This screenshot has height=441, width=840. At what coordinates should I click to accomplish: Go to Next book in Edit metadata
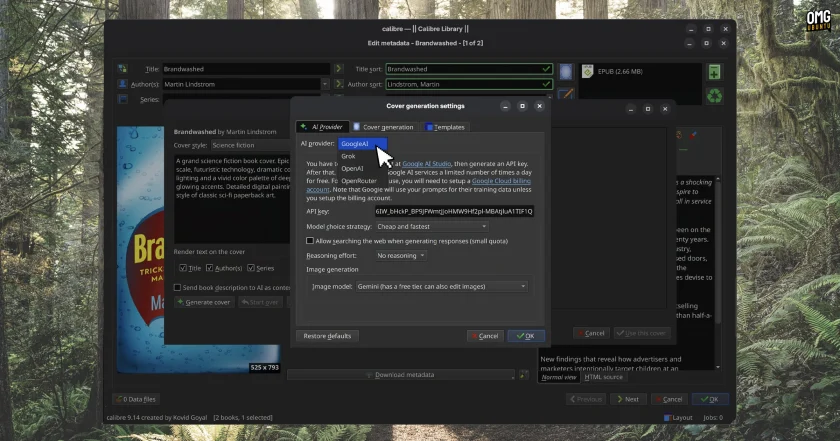pos(627,399)
